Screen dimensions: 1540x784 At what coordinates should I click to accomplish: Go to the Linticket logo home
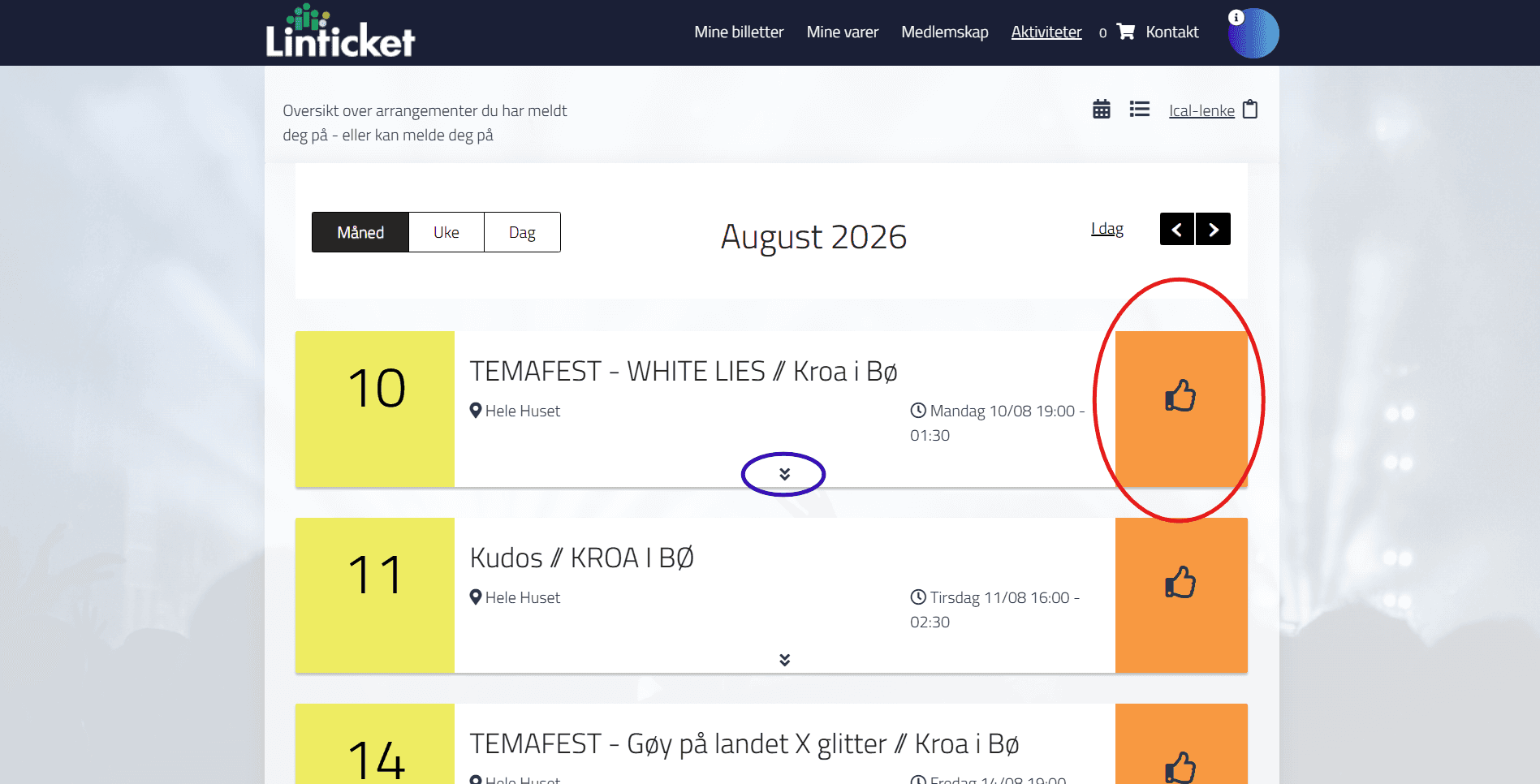340,32
